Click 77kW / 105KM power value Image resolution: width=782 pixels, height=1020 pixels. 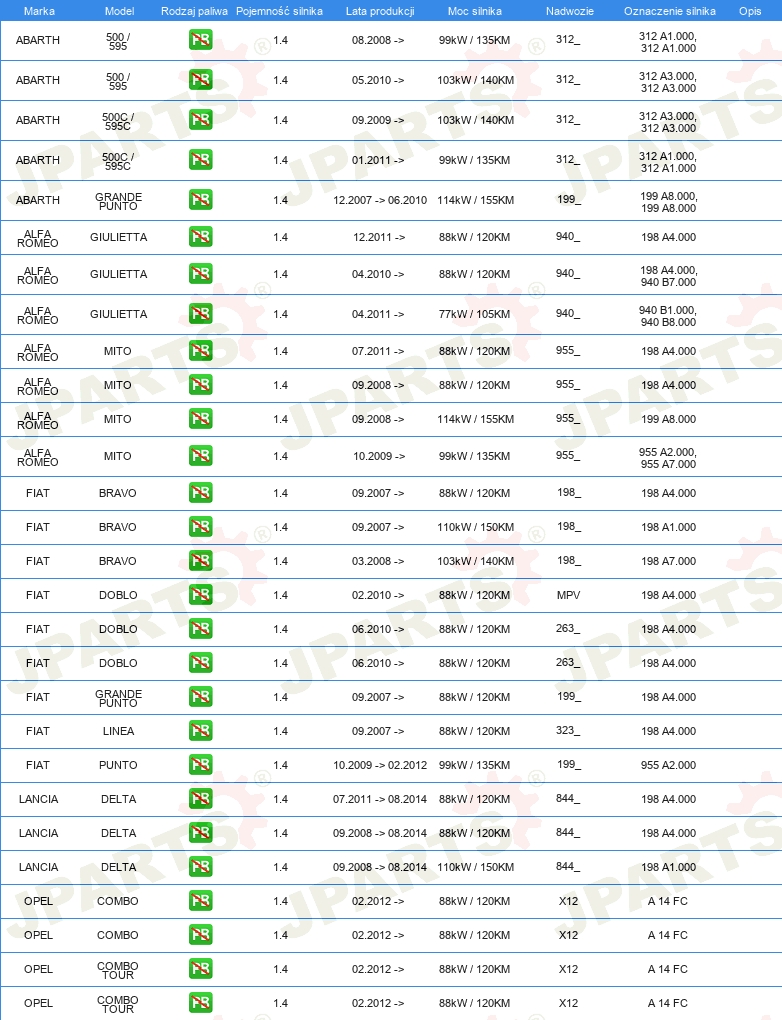(474, 314)
